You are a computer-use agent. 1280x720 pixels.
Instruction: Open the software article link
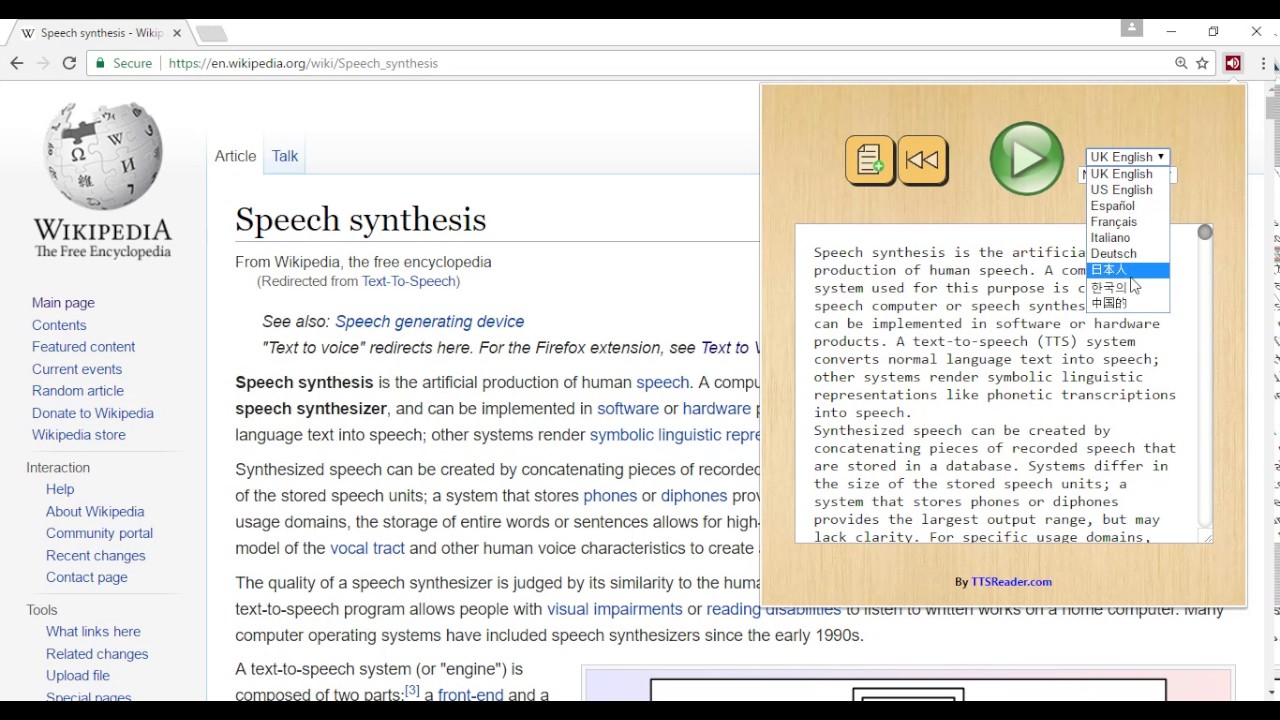628,408
